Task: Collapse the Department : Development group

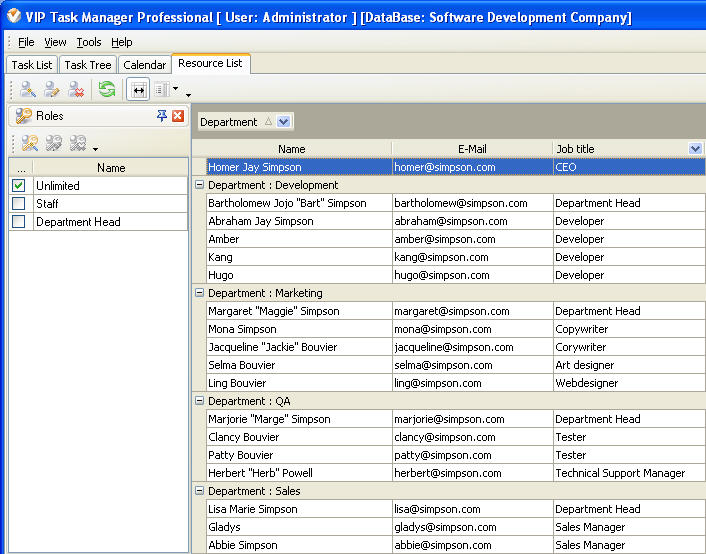Action: click(199, 185)
